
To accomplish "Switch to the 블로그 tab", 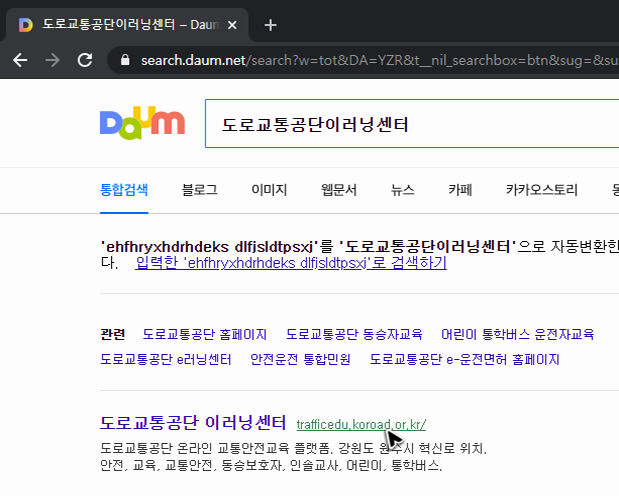I will pyautogui.click(x=199, y=190).
